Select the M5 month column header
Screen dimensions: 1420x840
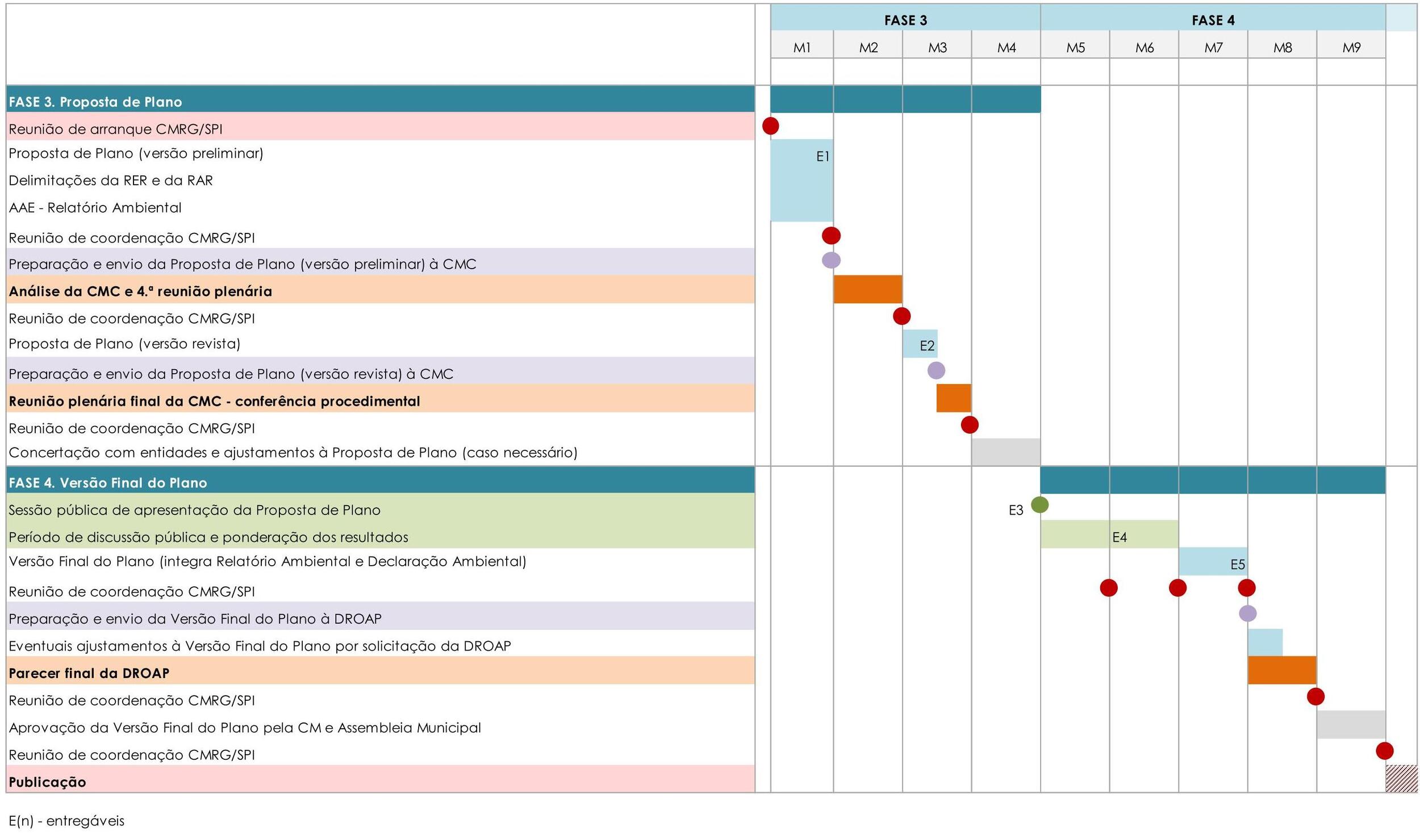tap(1075, 47)
